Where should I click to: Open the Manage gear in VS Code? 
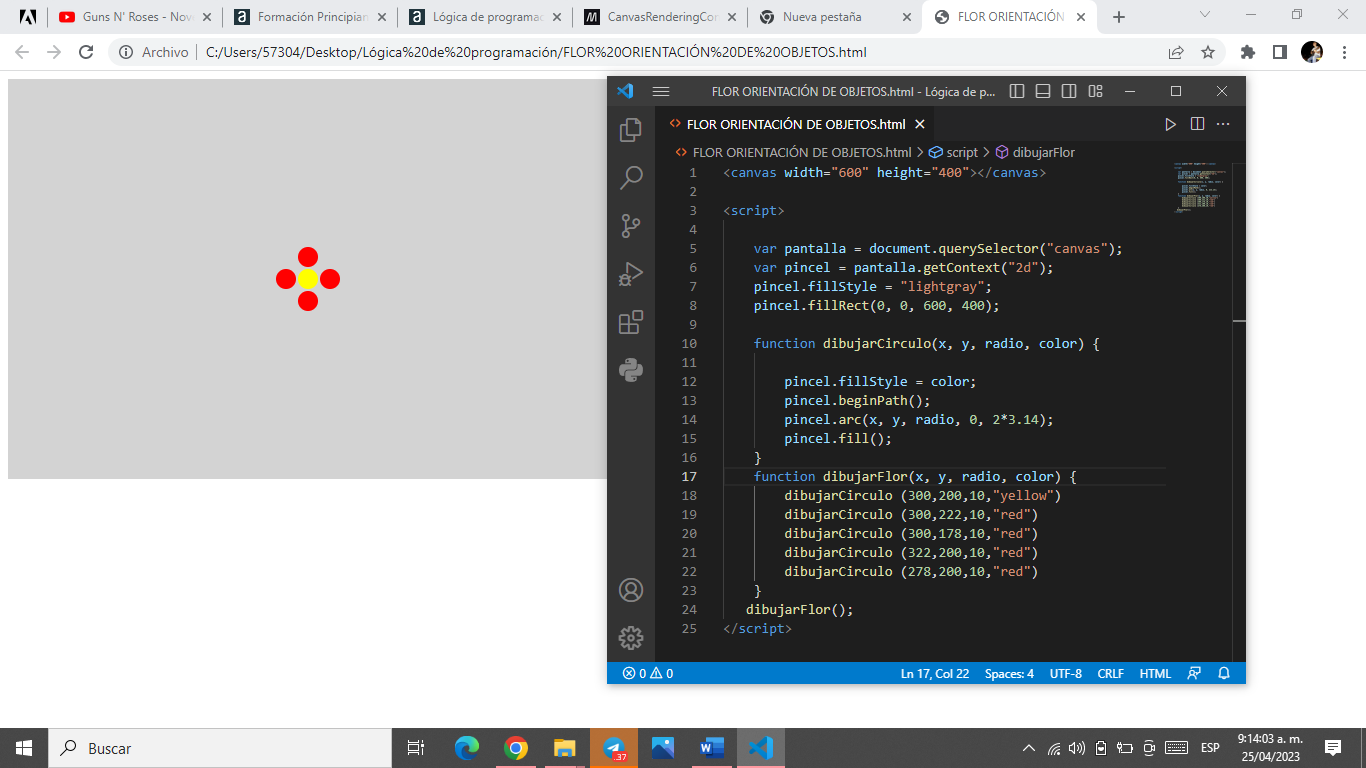coord(631,638)
